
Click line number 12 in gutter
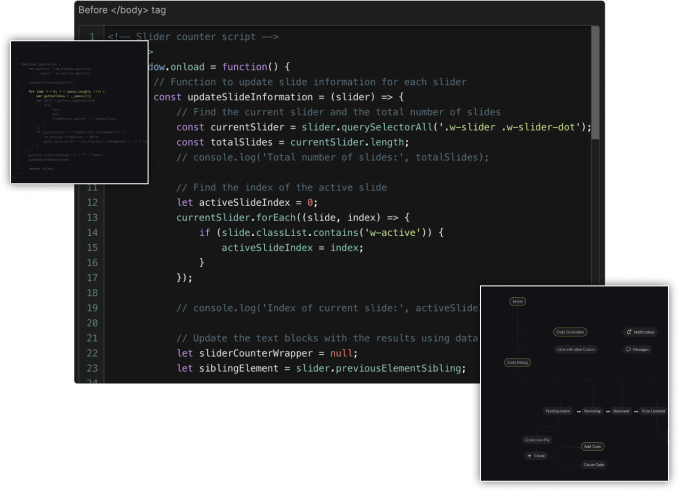[x=92, y=203]
